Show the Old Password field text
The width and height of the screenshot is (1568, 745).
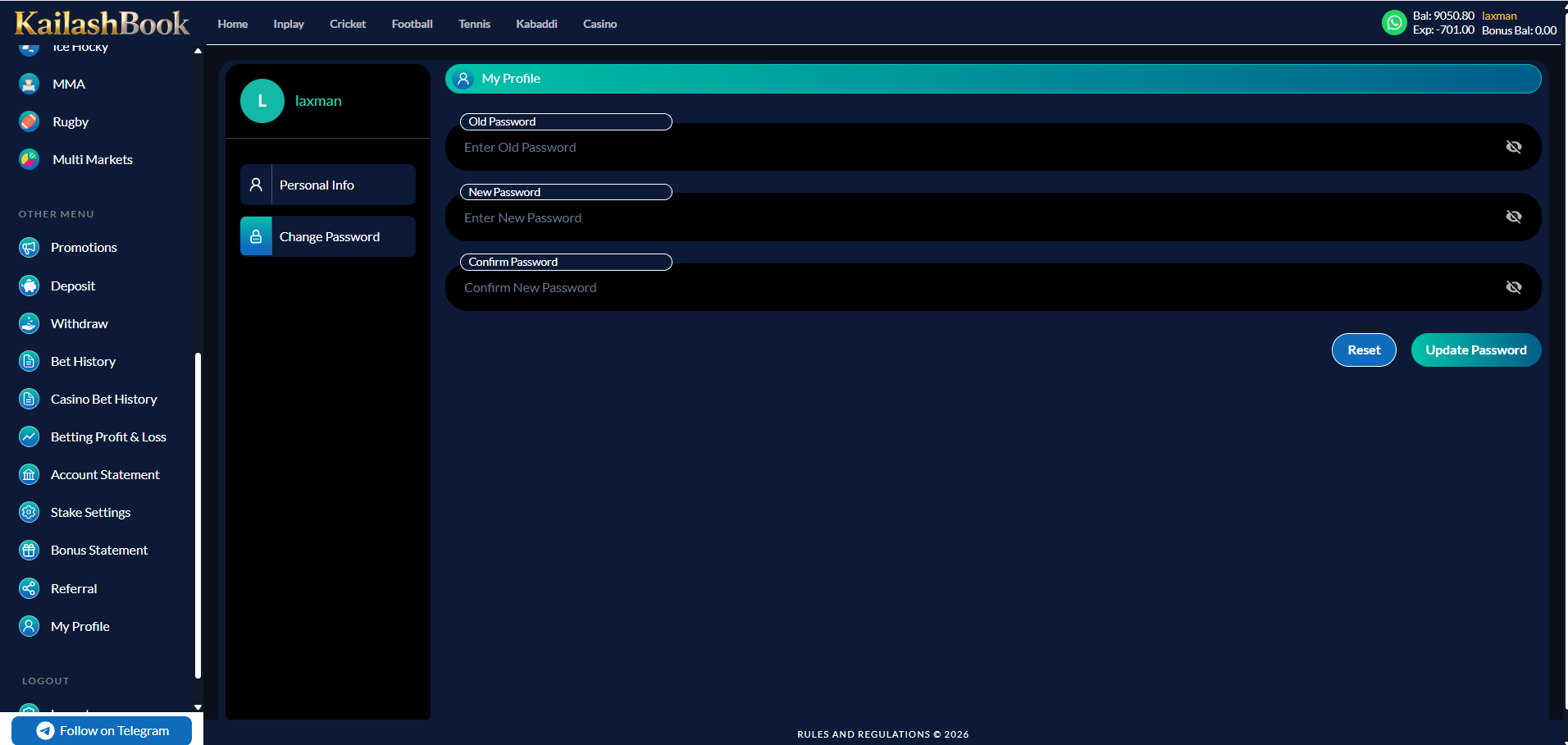(x=1514, y=147)
